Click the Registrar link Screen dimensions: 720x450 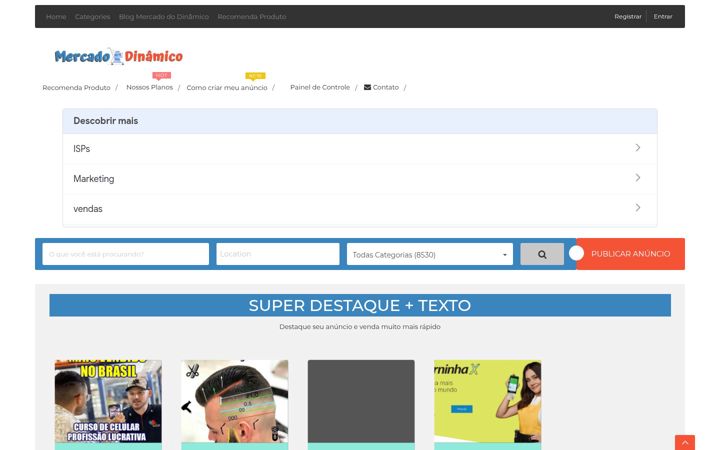click(628, 17)
